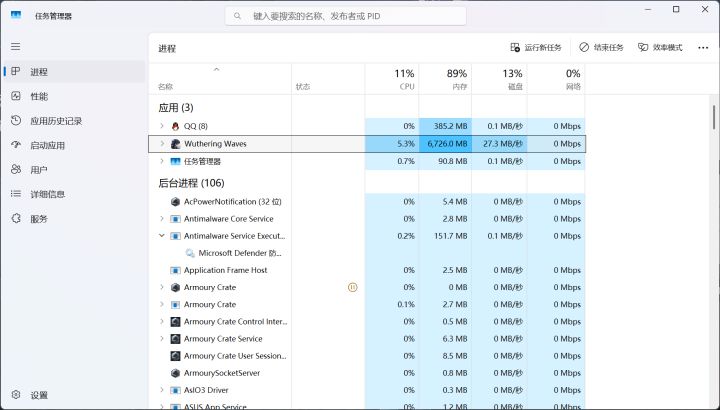Viewport: 720px width, 410px height.
Task: Collapse Antimalware Service Executable group
Action: coord(162,236)
